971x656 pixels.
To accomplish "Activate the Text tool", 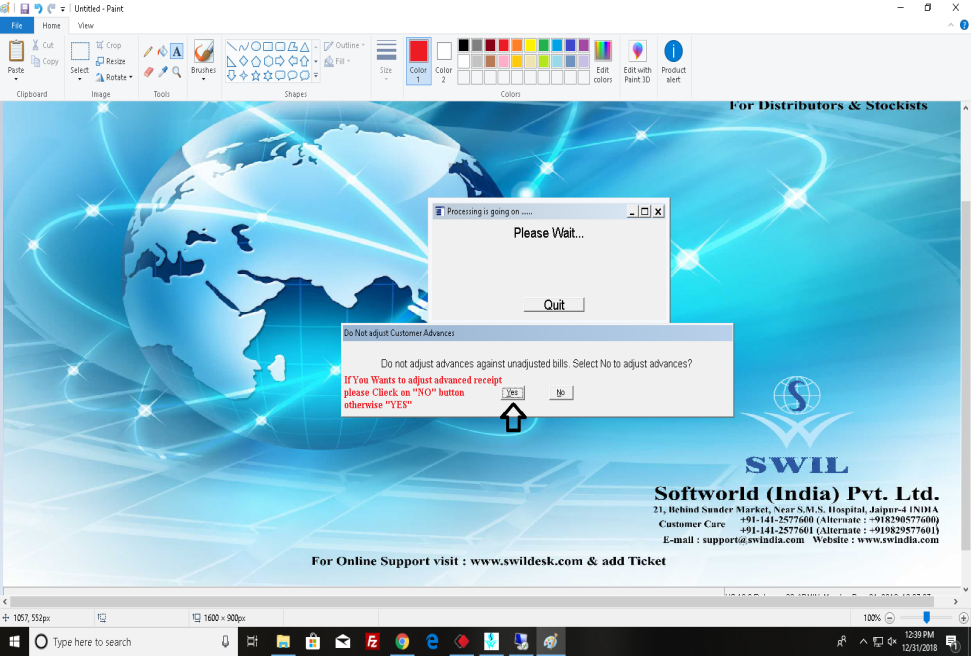I will 177,51.
